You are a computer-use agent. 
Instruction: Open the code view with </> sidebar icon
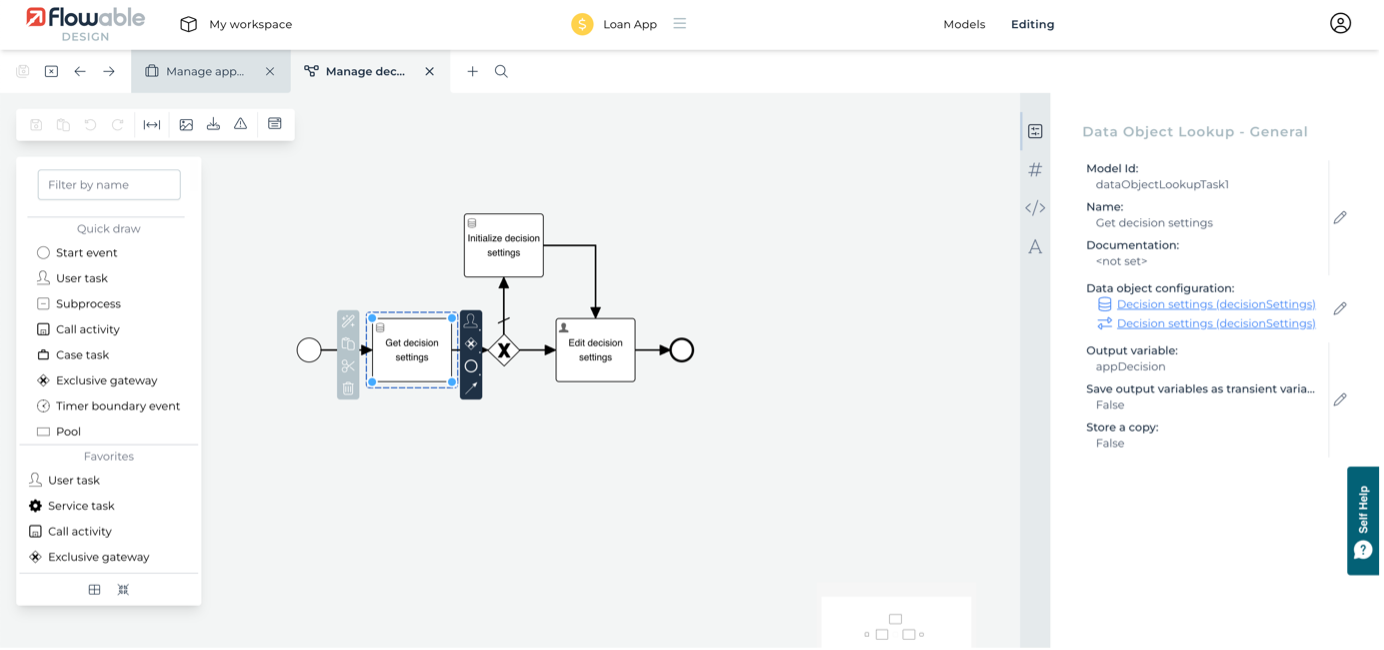click(1035, 207)
